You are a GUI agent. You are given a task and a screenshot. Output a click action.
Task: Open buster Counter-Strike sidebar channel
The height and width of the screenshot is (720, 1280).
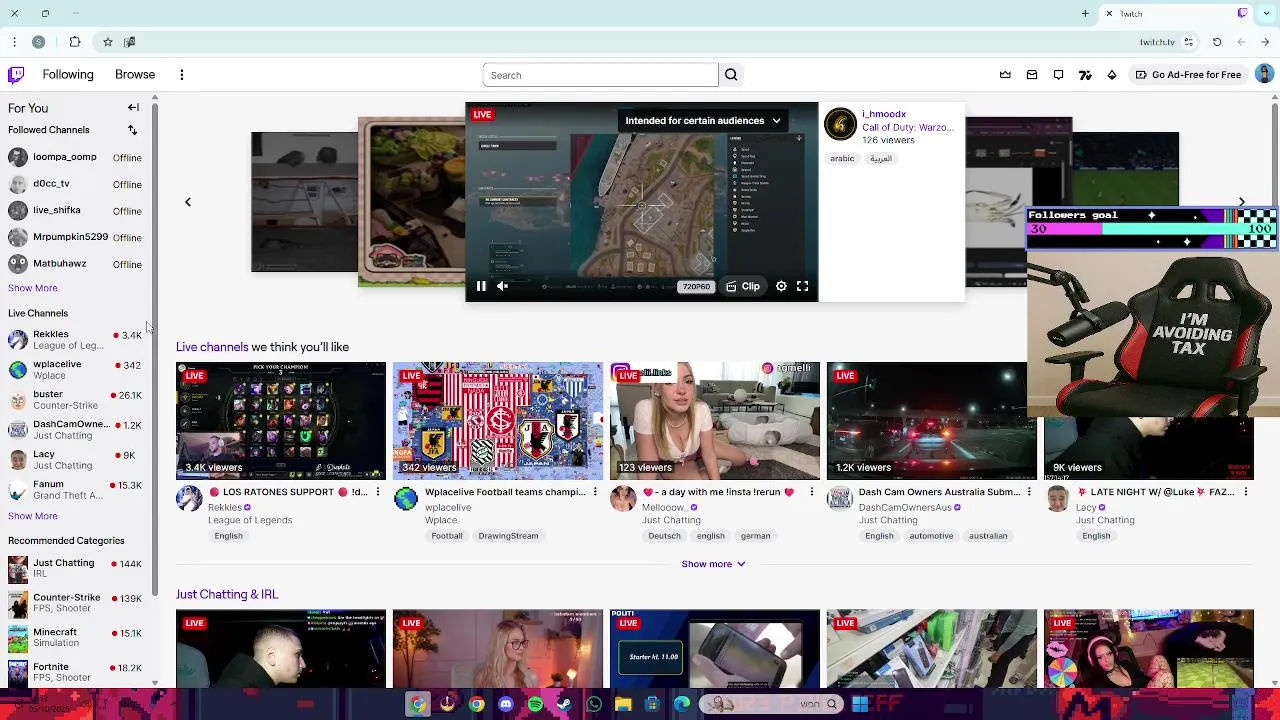(x=75, y=400)
